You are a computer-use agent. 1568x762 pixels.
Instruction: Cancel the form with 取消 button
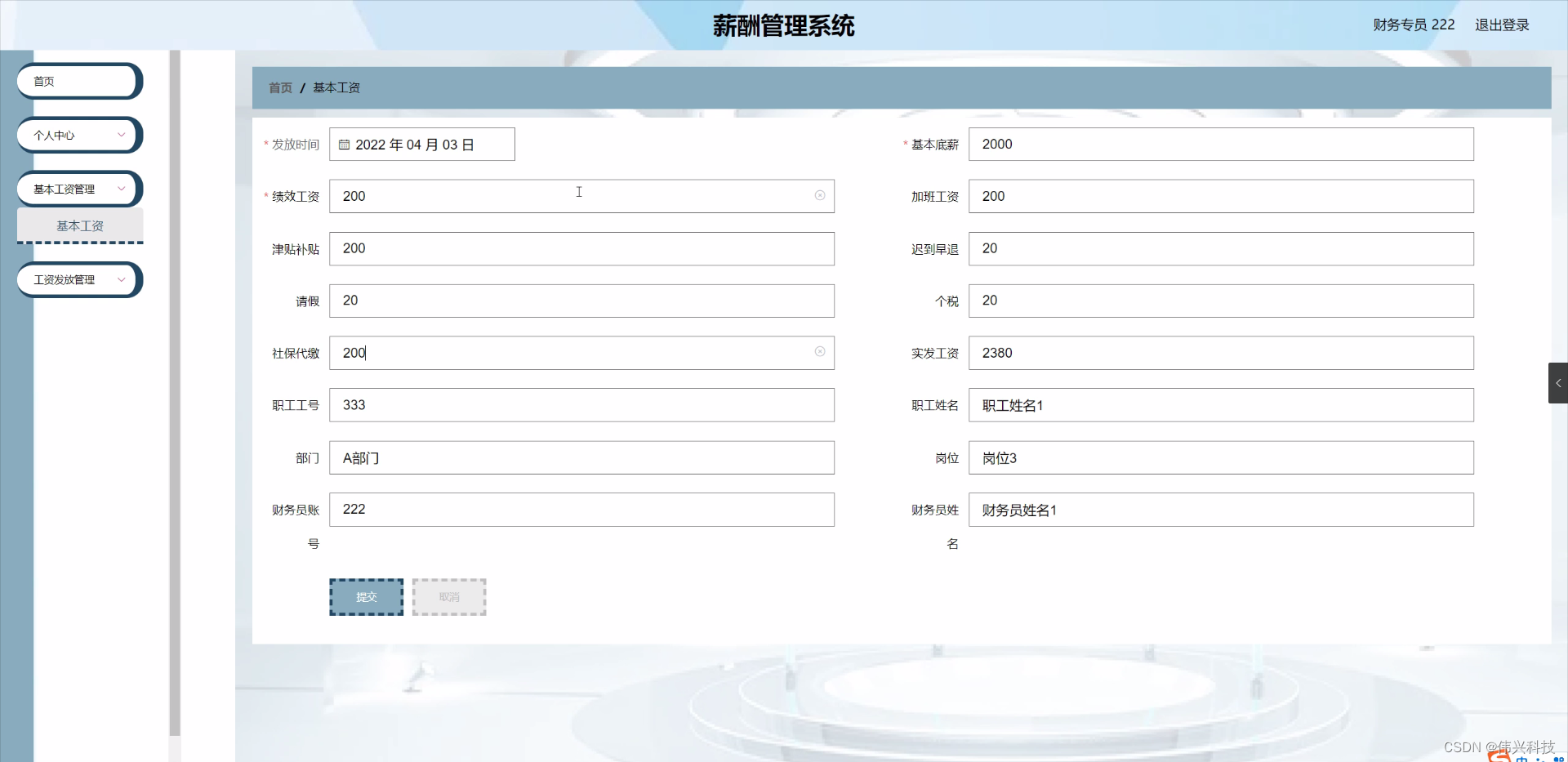coord(448,596)
